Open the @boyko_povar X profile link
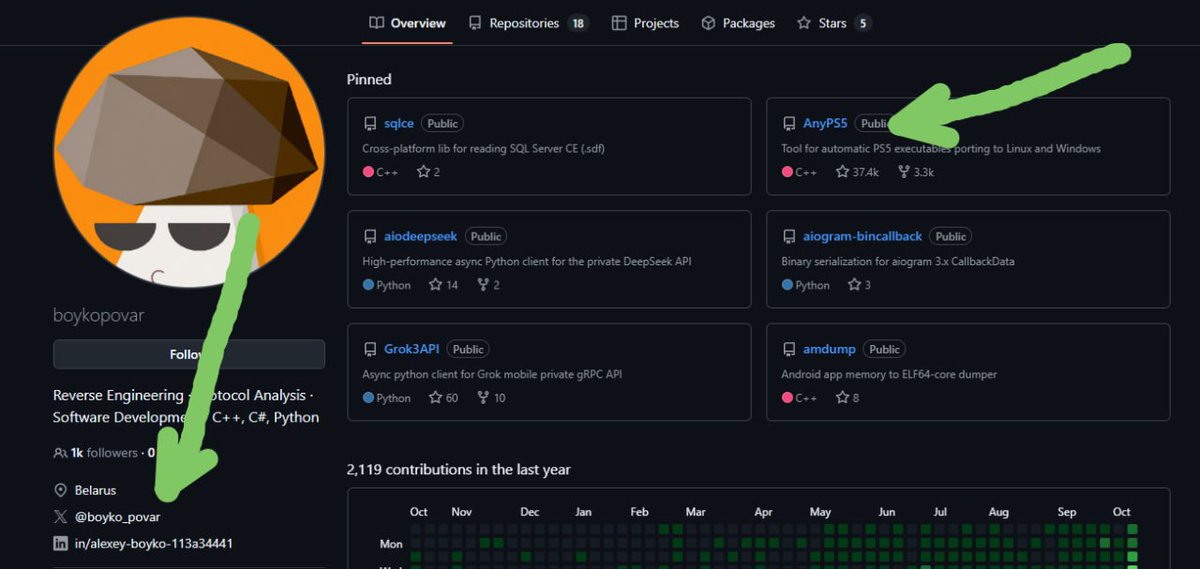This screenshot has height=569, width=1200. [118, 517]
